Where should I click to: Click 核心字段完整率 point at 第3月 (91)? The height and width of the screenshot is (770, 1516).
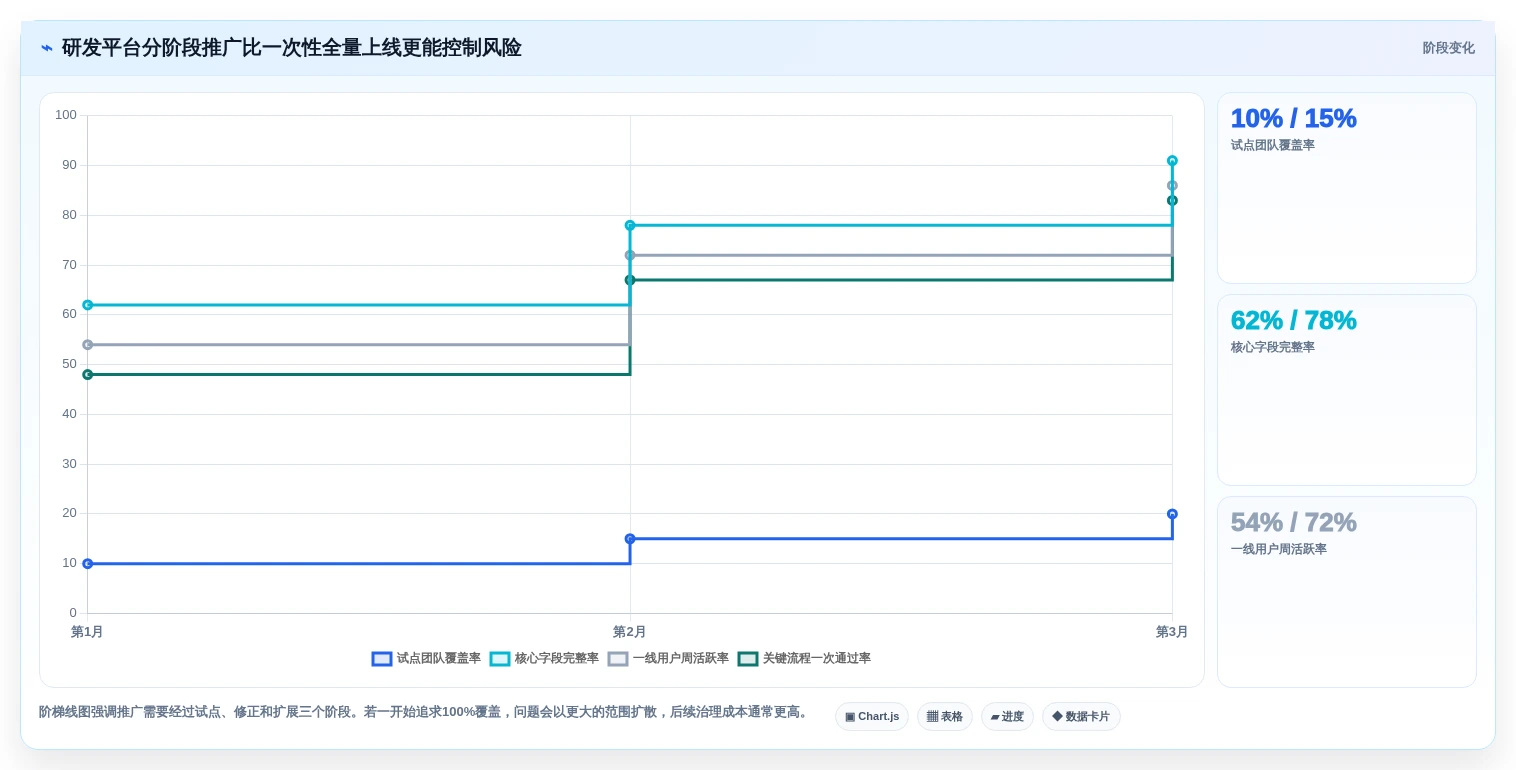coord(1172,161)
